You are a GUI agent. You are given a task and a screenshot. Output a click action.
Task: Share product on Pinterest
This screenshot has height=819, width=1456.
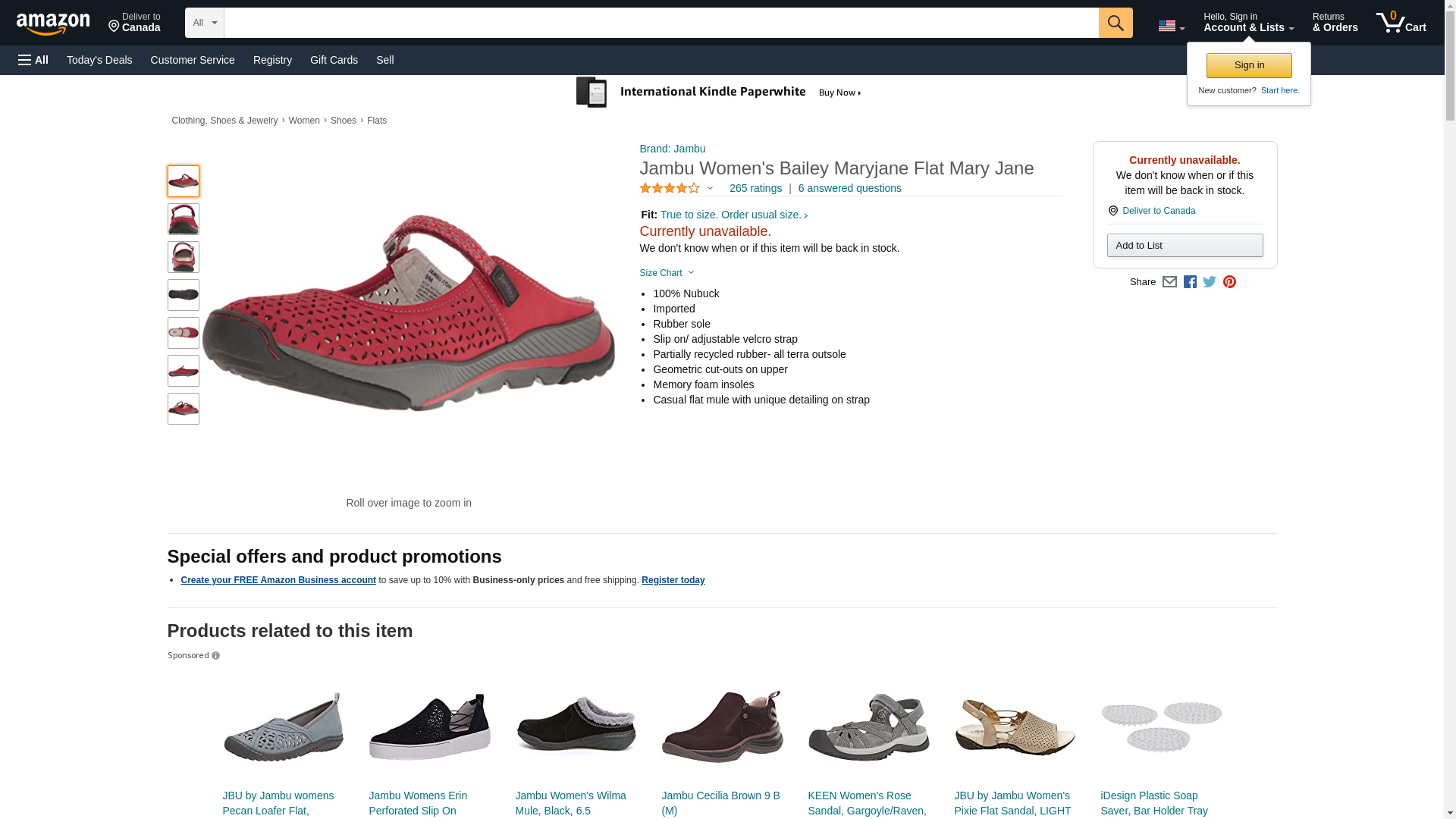coord(1229,282)
